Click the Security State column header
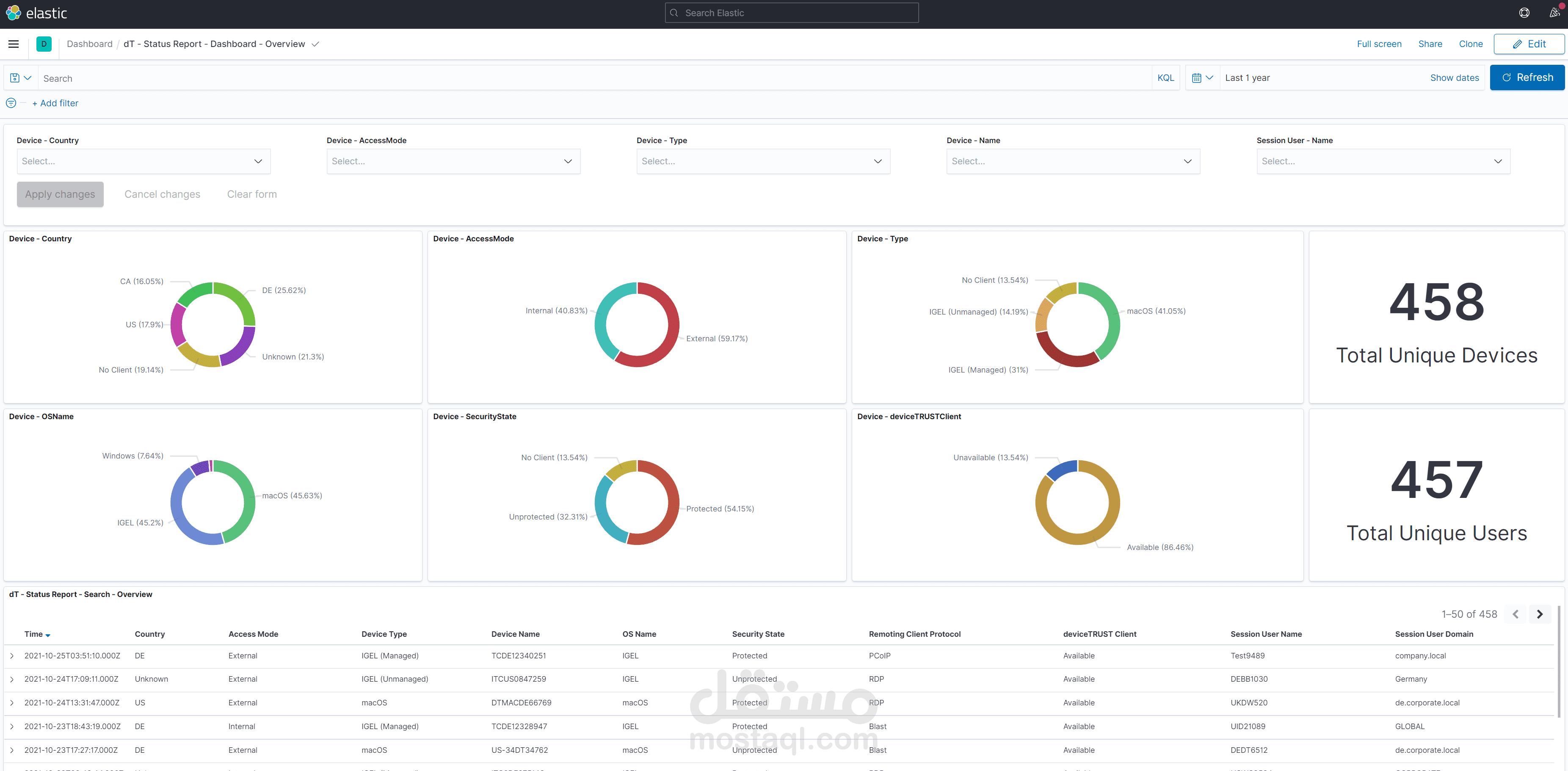This screenshot has height=771, width=1568. click(x=758, y=634)
